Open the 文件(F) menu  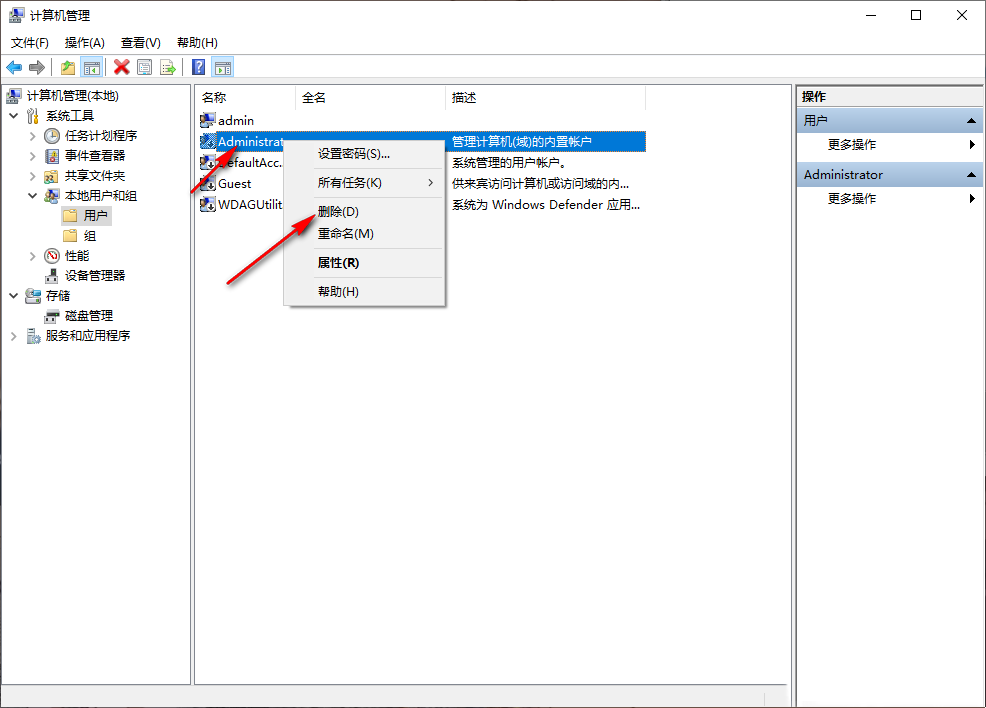(x=30, y=43)
